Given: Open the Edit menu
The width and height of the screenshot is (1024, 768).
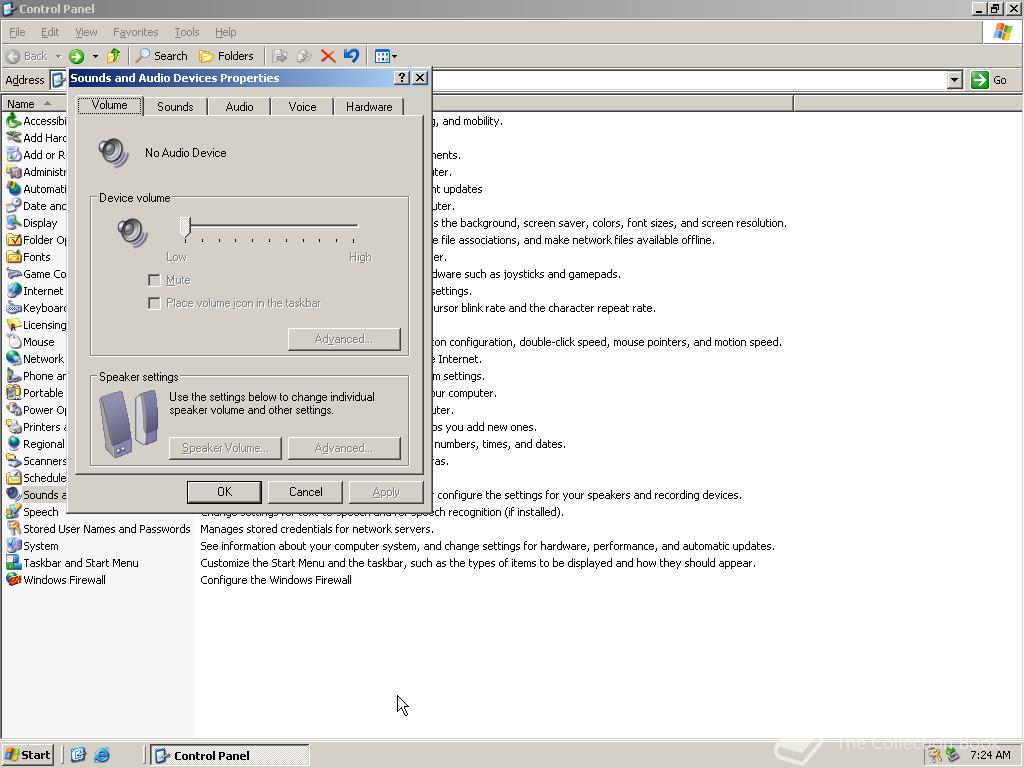Looking at the screenshot, I should [50, 32].
